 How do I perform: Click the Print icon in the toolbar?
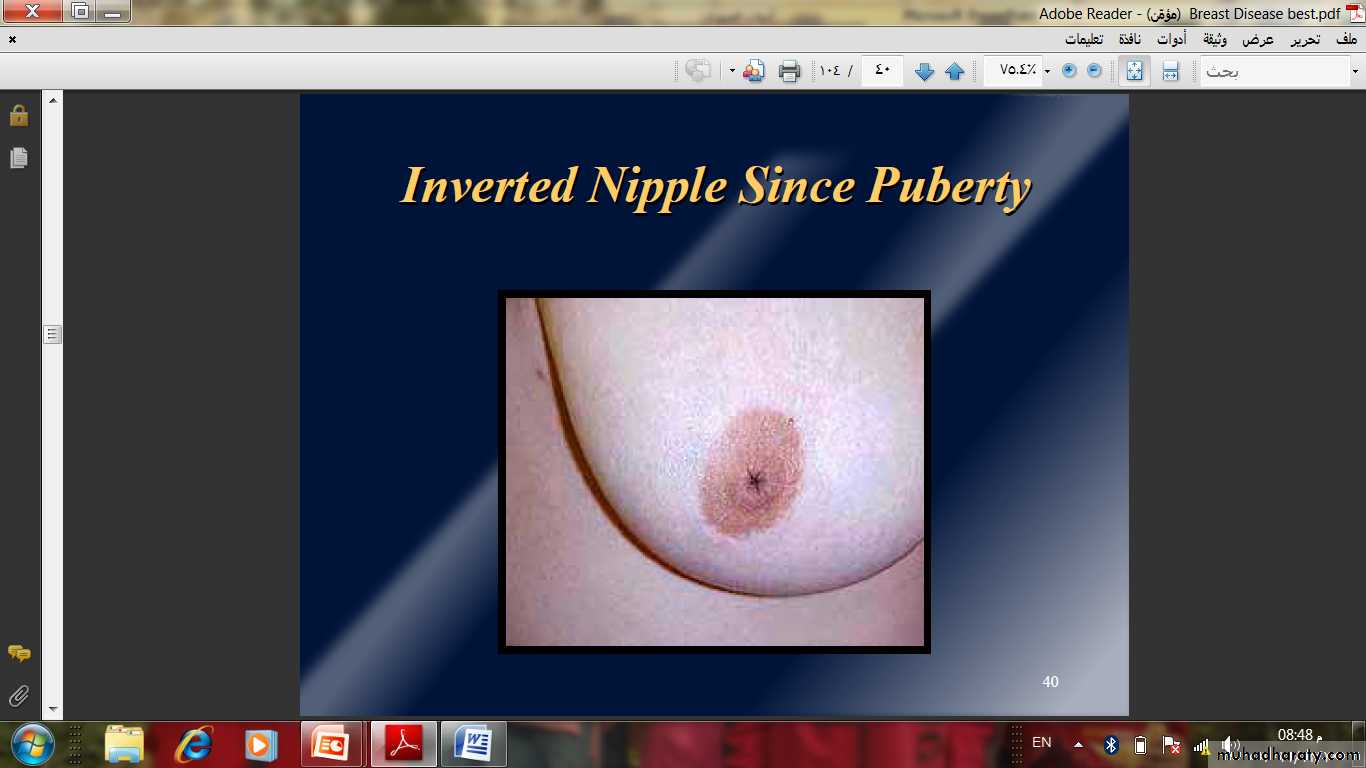click(789, 71)
